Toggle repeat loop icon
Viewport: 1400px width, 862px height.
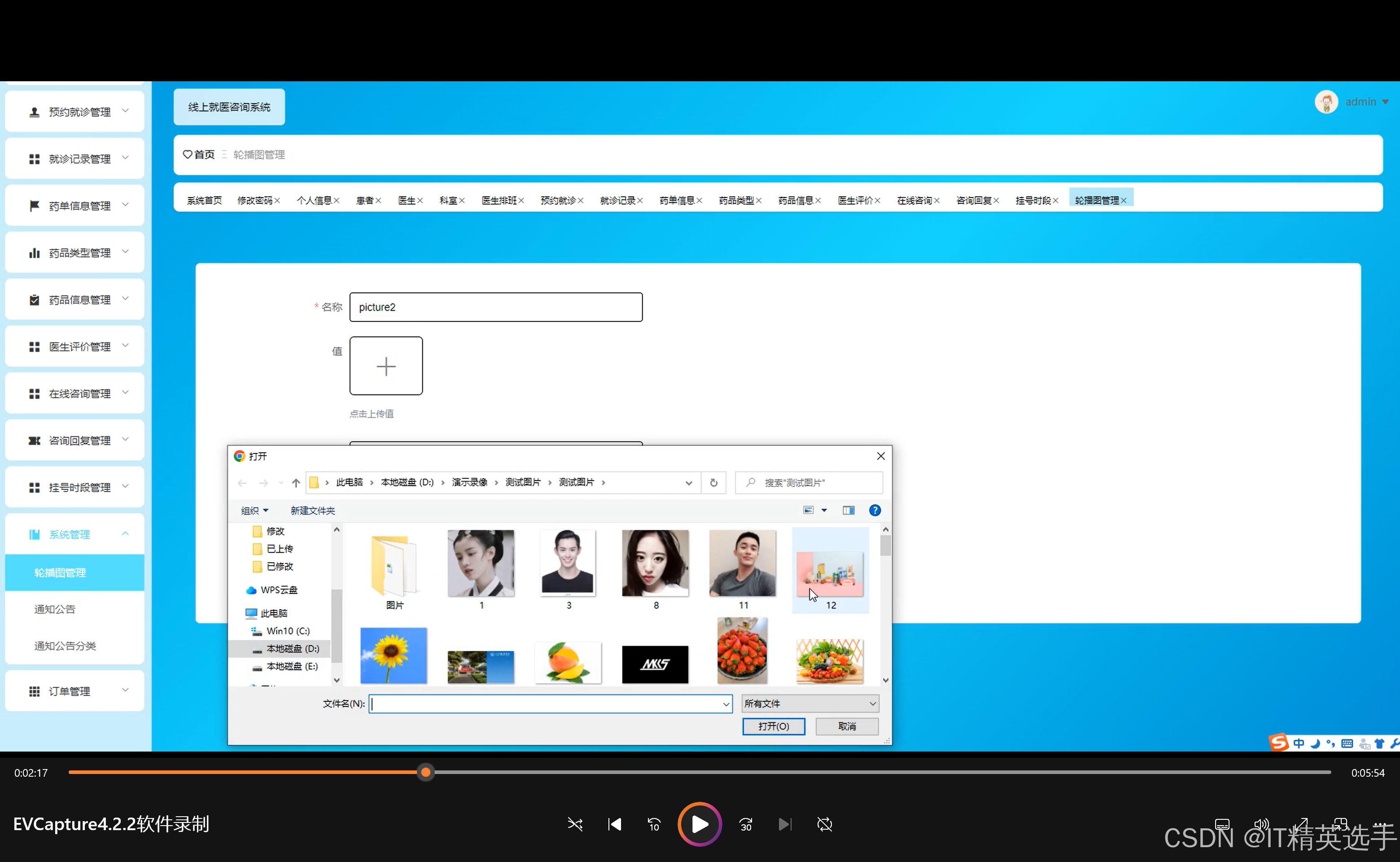(824, 824)
